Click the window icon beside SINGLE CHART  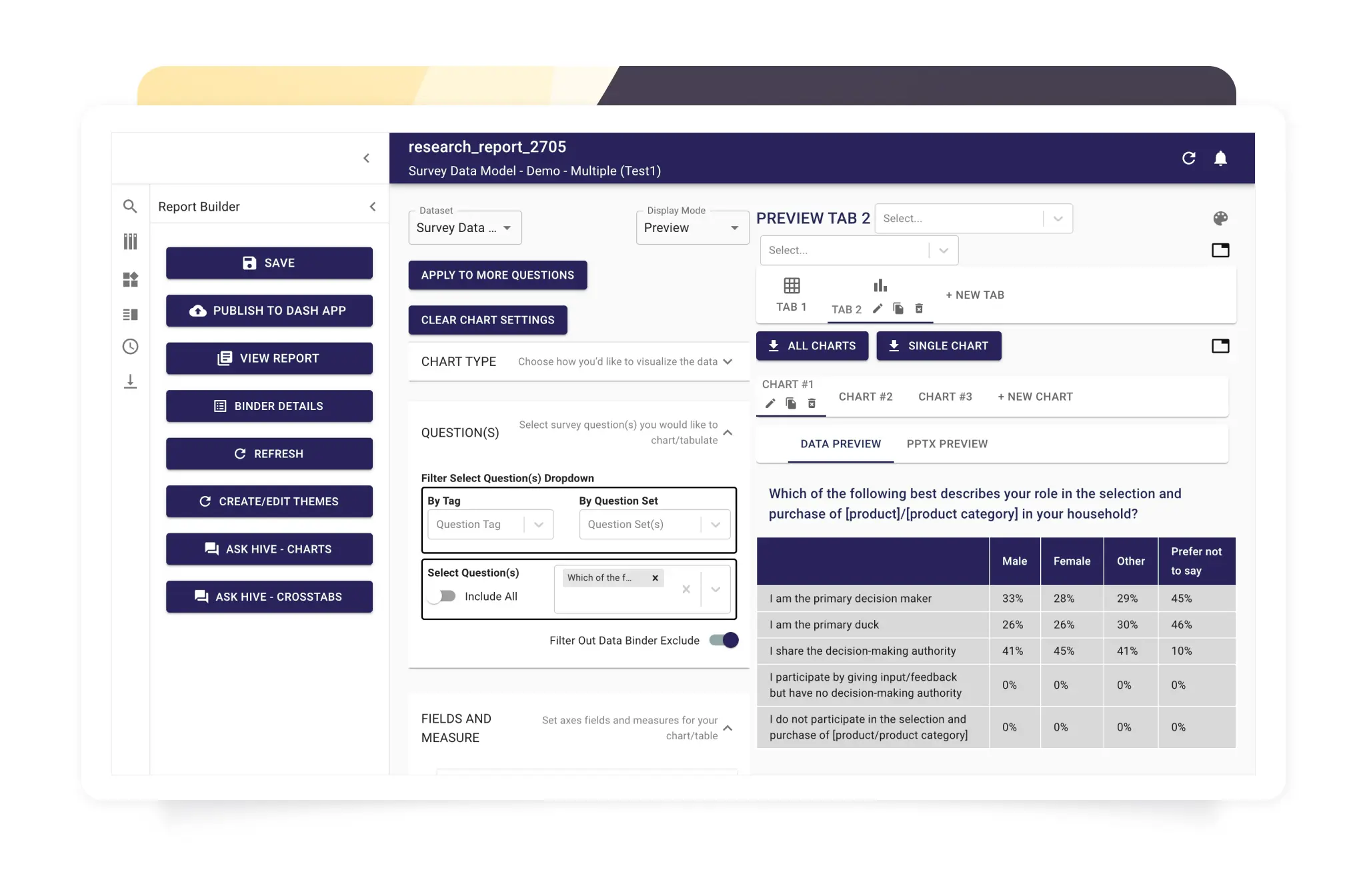pos(1220,346)
